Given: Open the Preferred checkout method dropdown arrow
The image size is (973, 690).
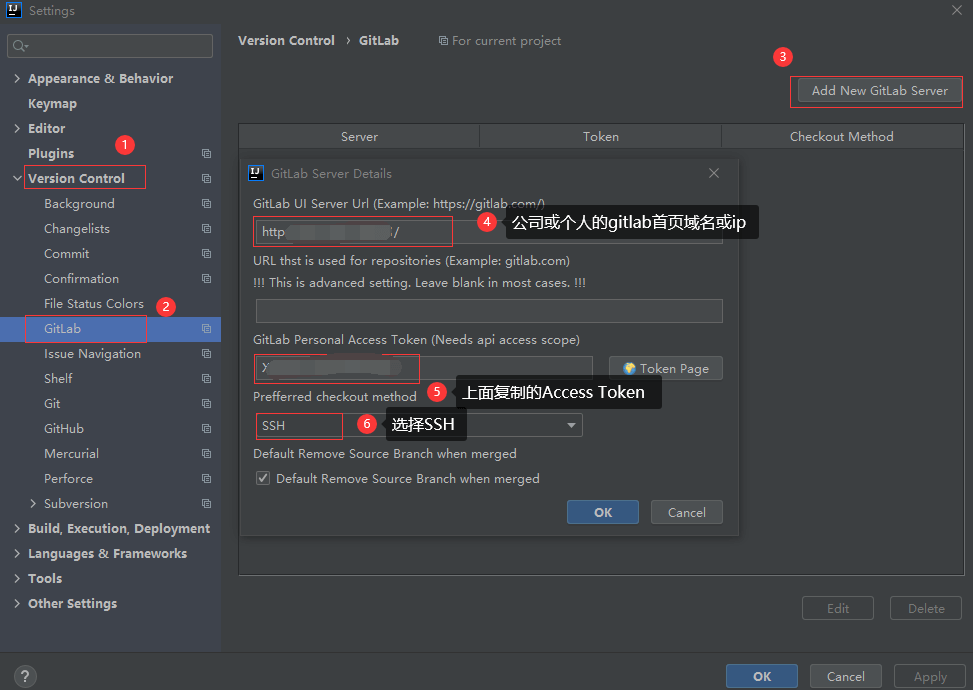Looking at the screenshot, I should pyautogui.click(x=571, y=425).
